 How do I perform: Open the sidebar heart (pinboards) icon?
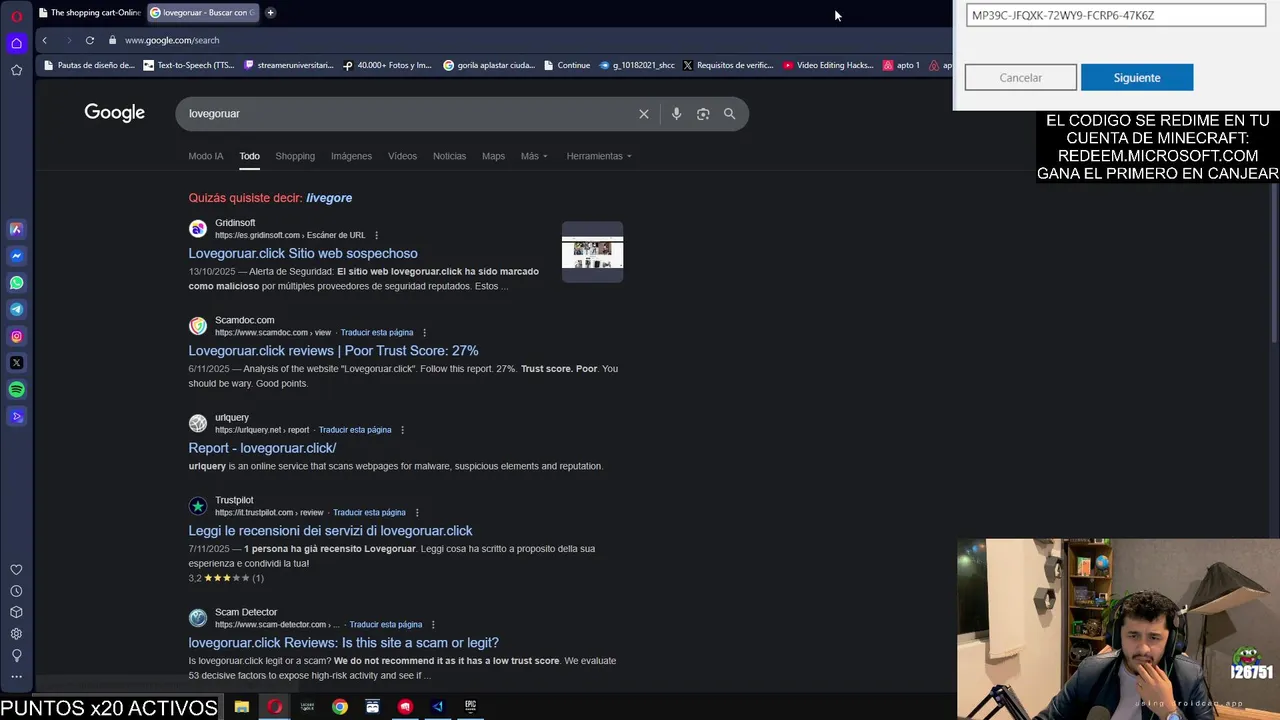pyautogui.click(x=16, y=570)
